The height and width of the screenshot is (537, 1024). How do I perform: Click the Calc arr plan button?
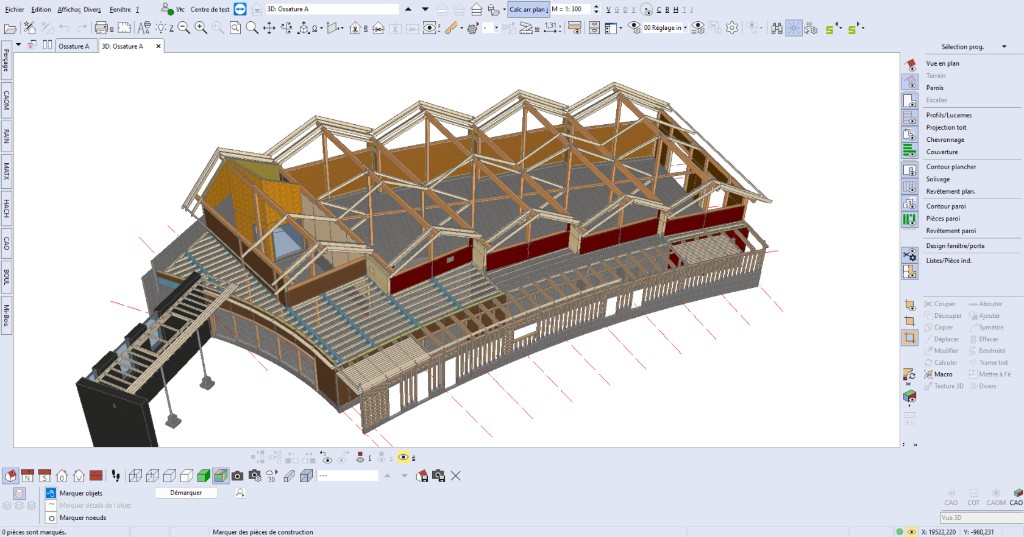click(528, 9)
